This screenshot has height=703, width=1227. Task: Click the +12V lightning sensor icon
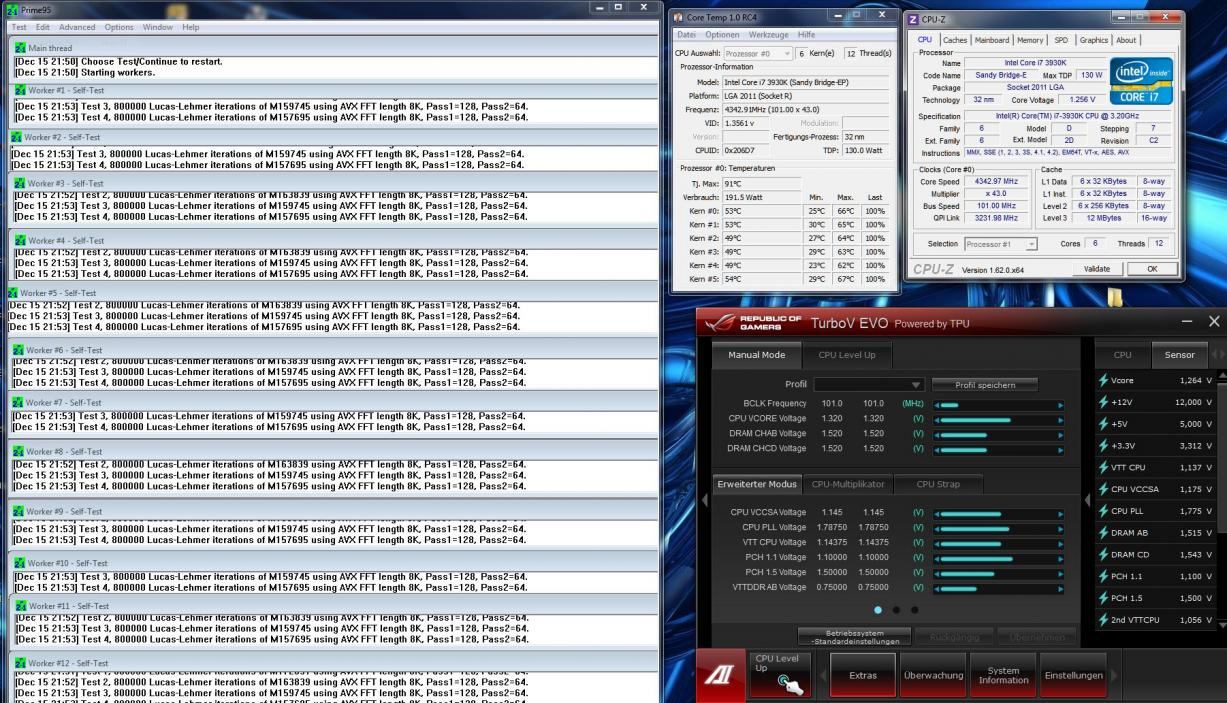click(1103, 402)
